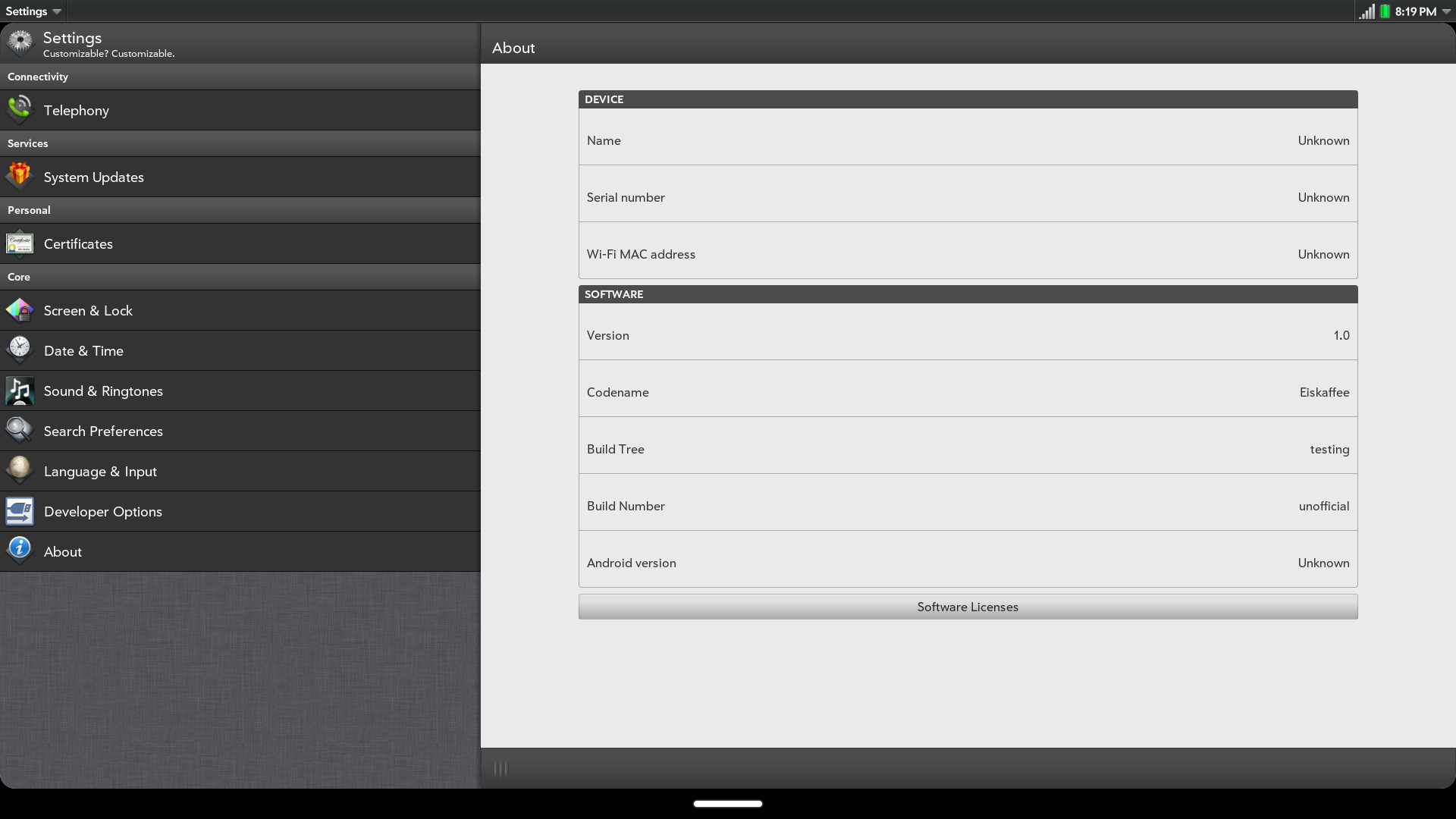Click the Screen & Lock icon
1456x819 pixels.
[20, 310]
